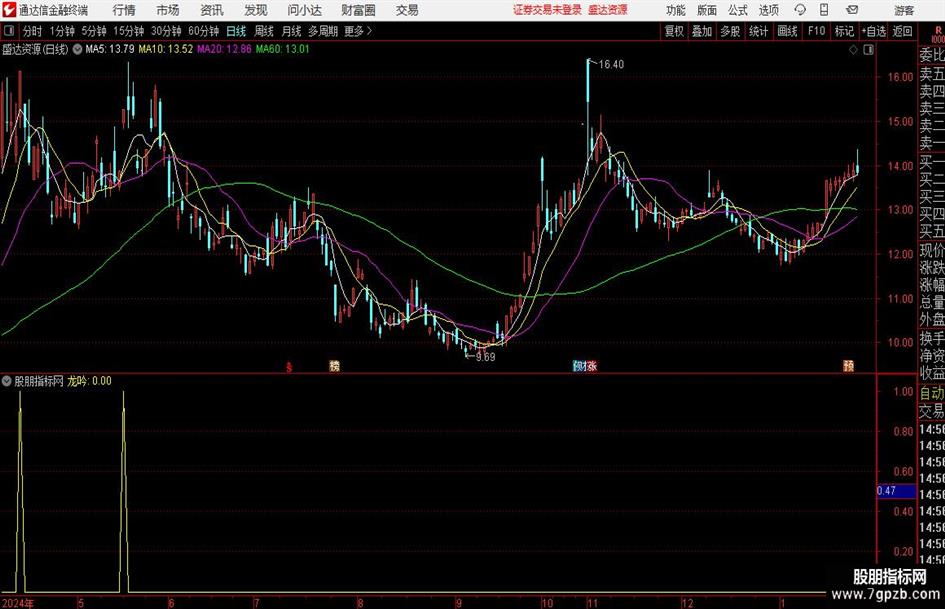Toggle the right panel layout icon near the diamond
Viewport: 945px width, 609px height.
coord(868,50)
